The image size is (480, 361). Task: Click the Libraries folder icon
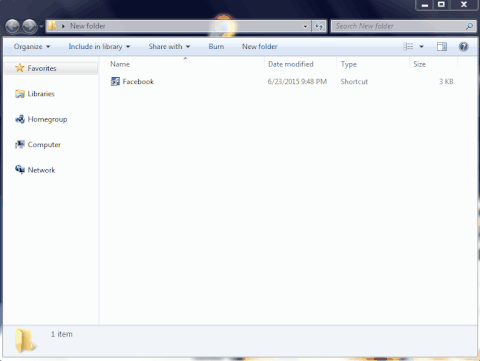click(20, 94)
